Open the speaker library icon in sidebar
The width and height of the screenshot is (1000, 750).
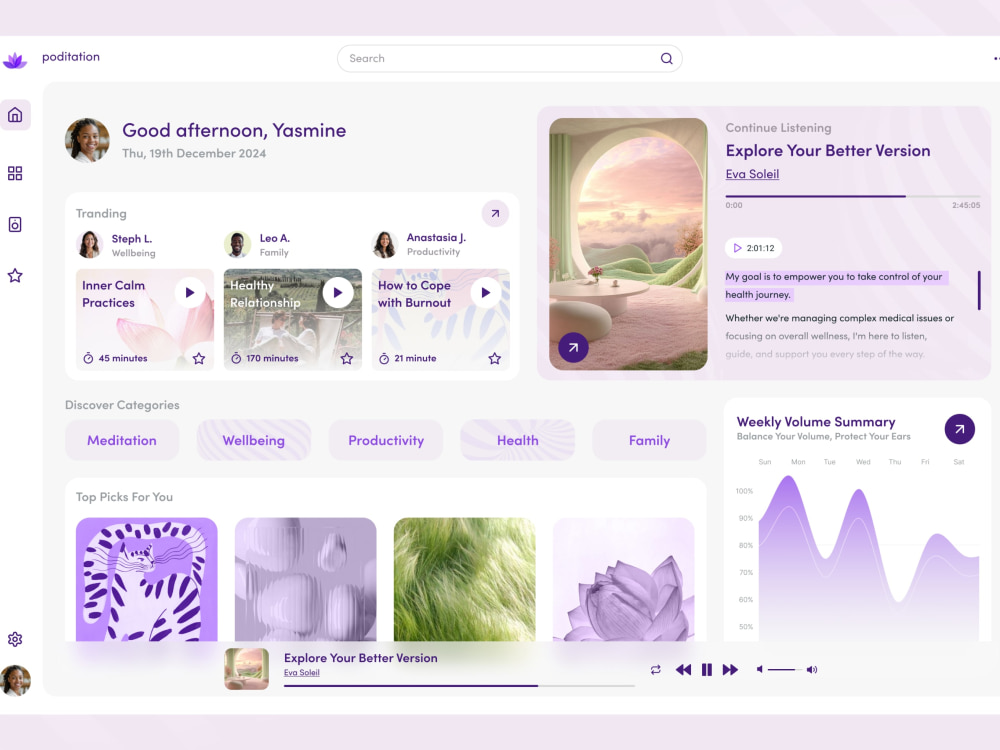[15, 224]
